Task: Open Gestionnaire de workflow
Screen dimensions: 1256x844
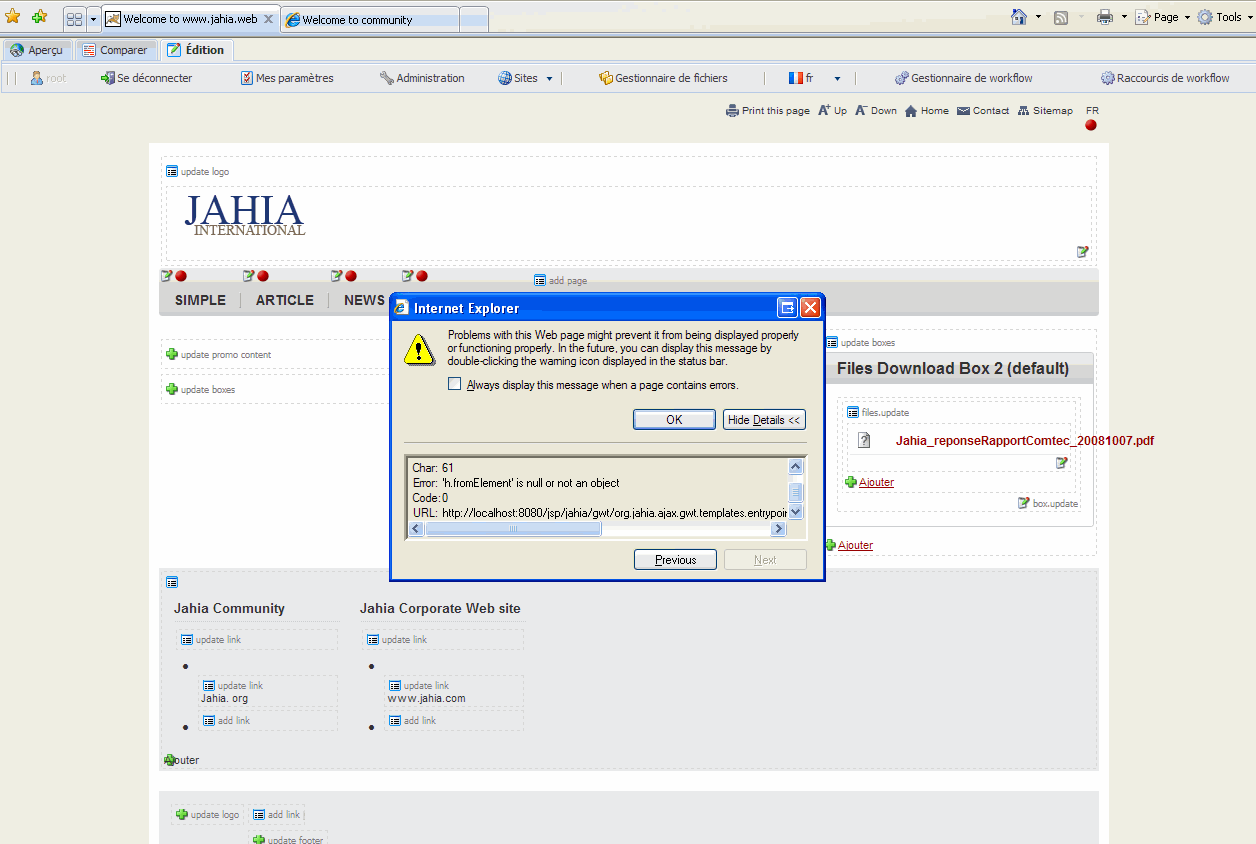Action: [x=964, y=78]
